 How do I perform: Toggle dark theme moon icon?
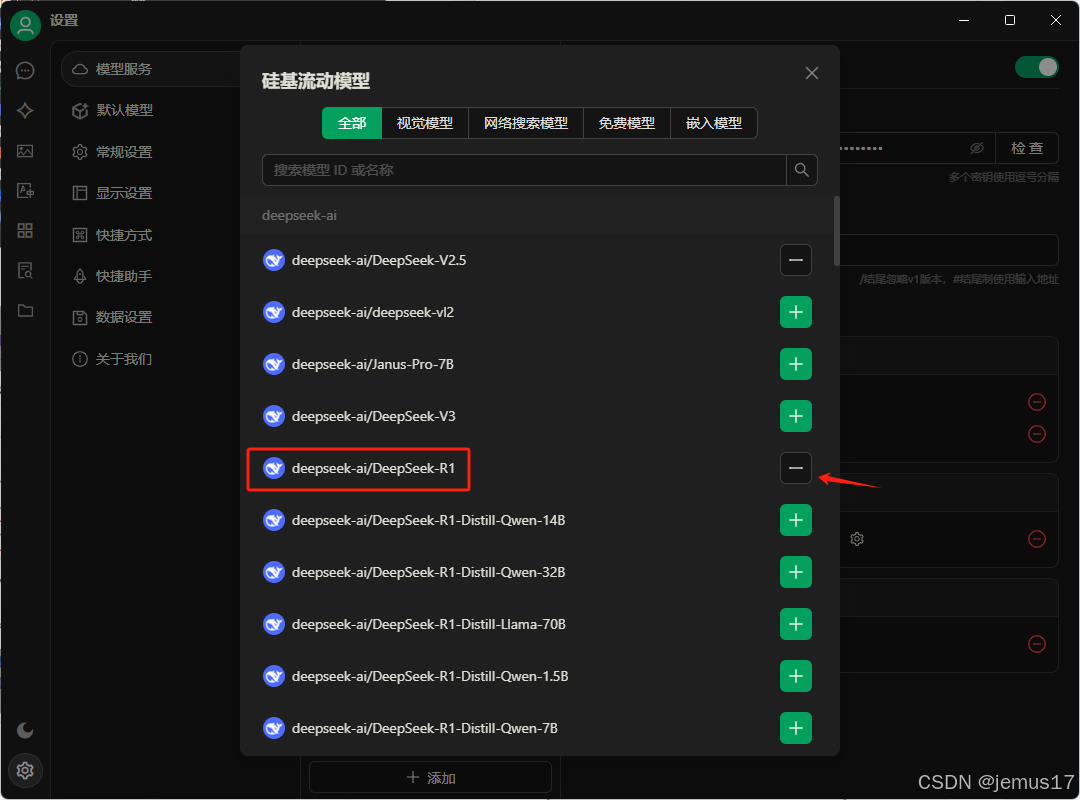point(25,730)
